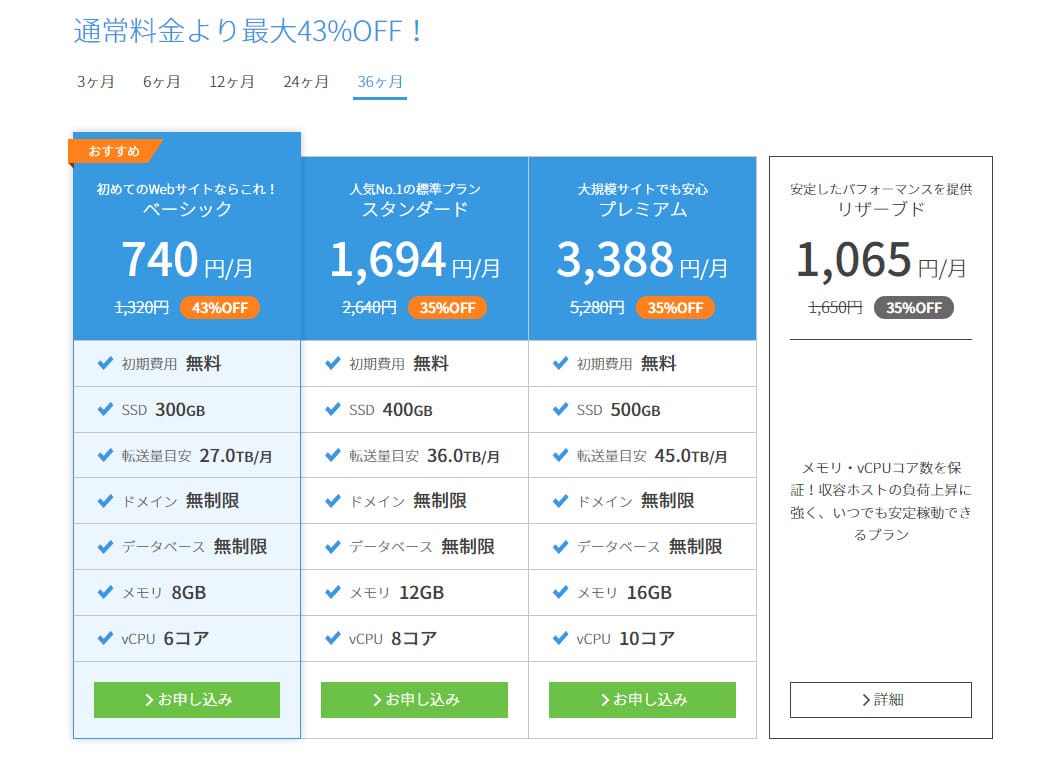Click 安定したパフォーマンスを提供 tagline
Image resolution: width=1064 pixels, height=758 pixels.
click(881, 189)
